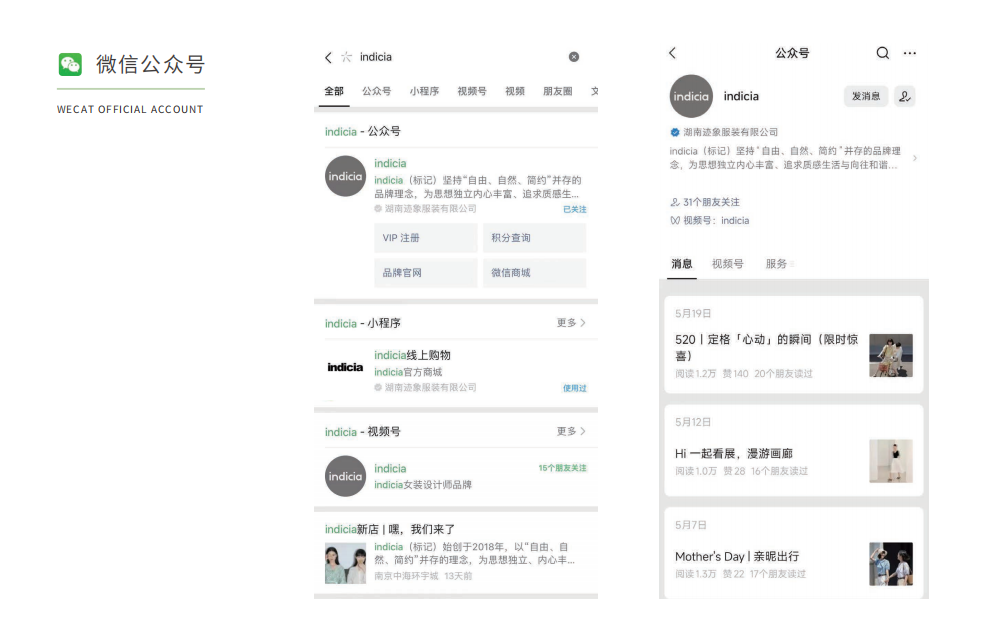Go back from the indicia search screen

pyautogui.click(x=328, y=57)
